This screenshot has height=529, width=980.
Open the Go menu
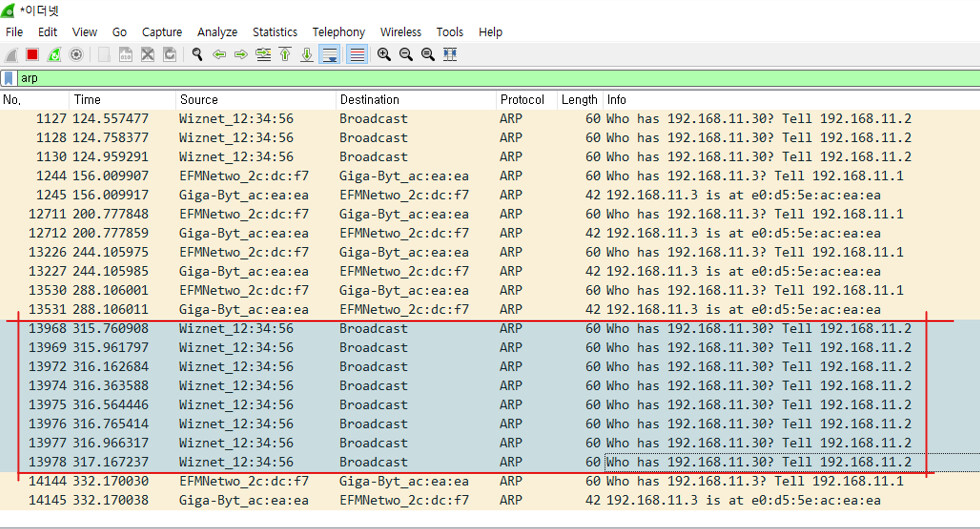tap(119, 32)
